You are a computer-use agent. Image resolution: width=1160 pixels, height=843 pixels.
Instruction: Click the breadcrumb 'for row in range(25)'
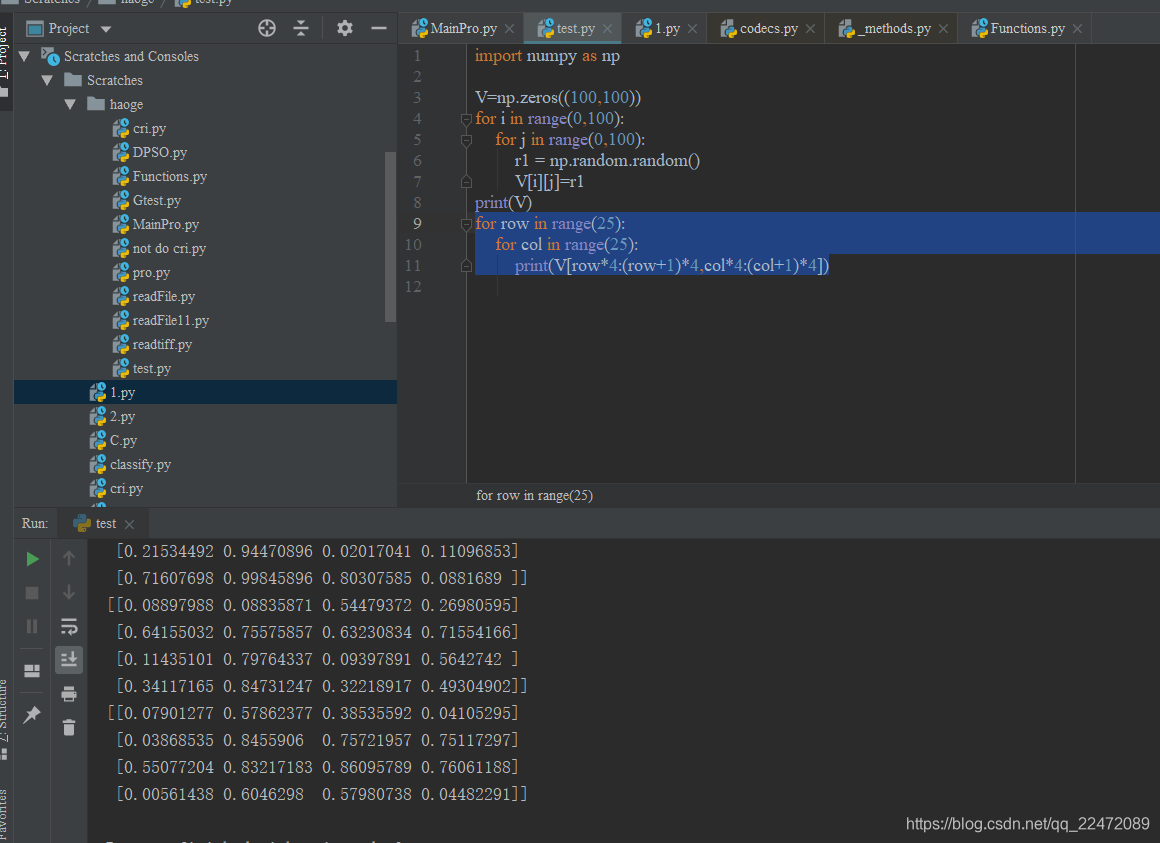click(534, 495)
